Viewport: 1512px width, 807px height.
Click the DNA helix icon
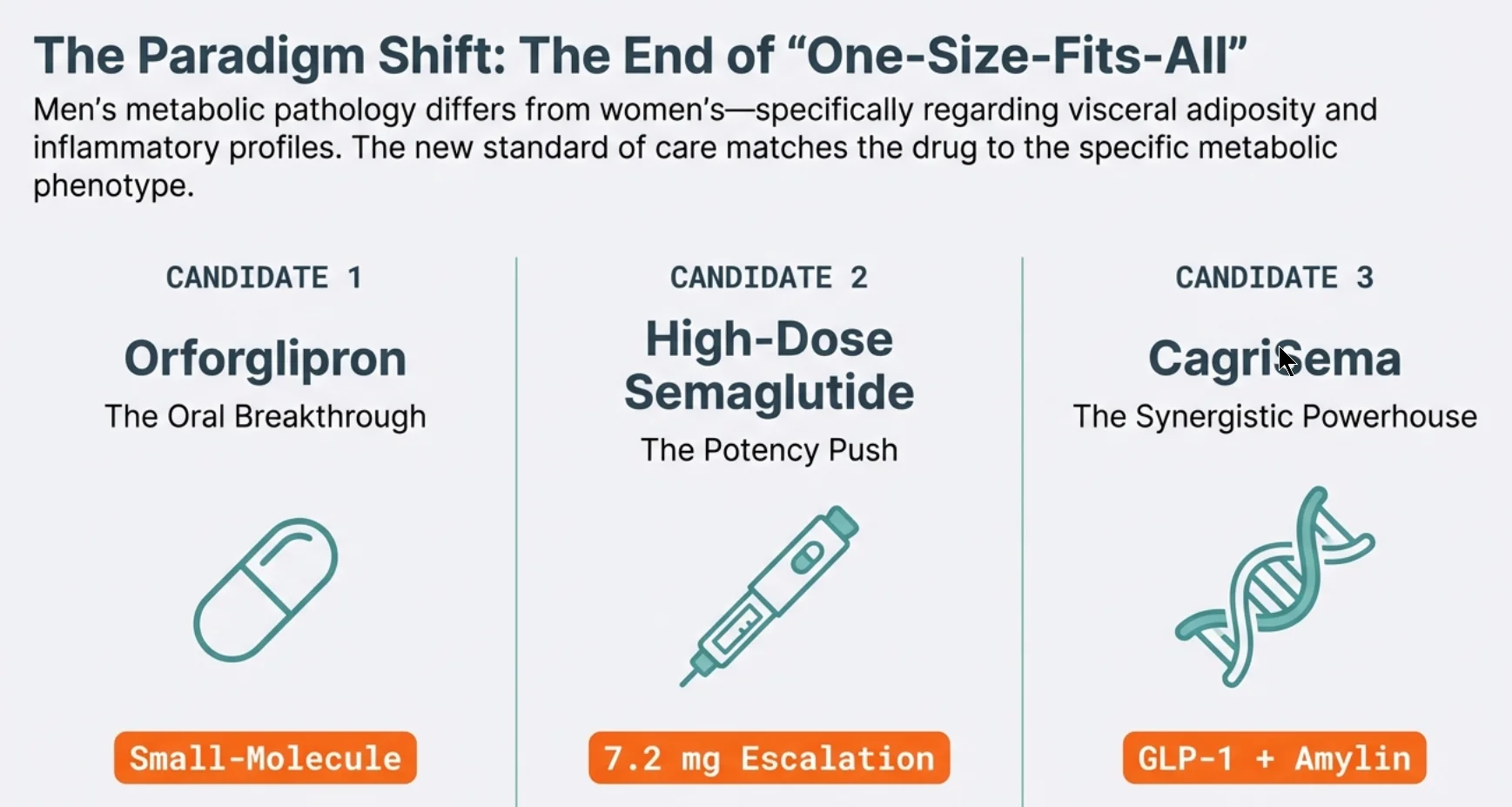pos(1274,586)
